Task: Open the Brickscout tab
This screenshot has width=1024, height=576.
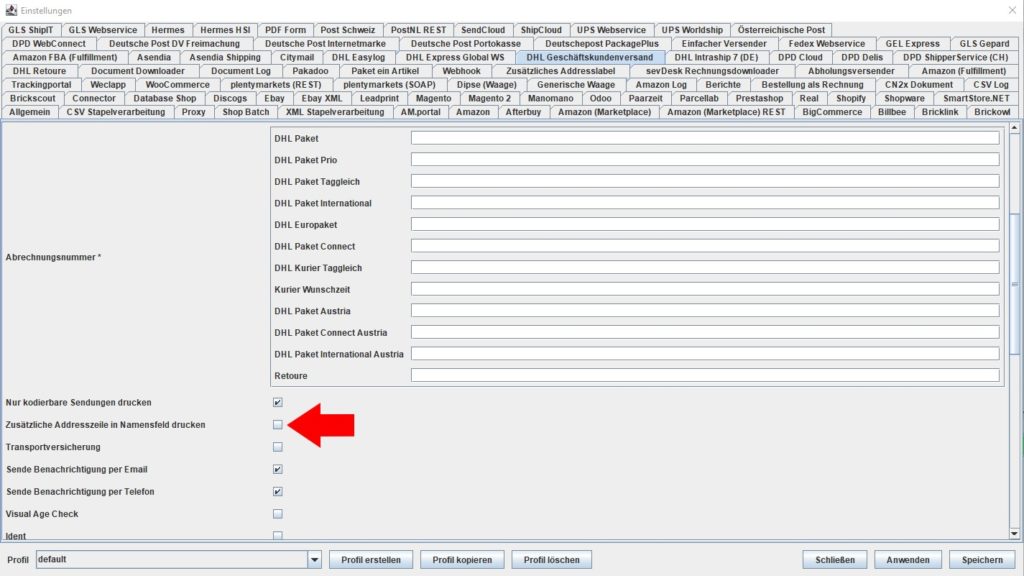Action: coord(33,99)
